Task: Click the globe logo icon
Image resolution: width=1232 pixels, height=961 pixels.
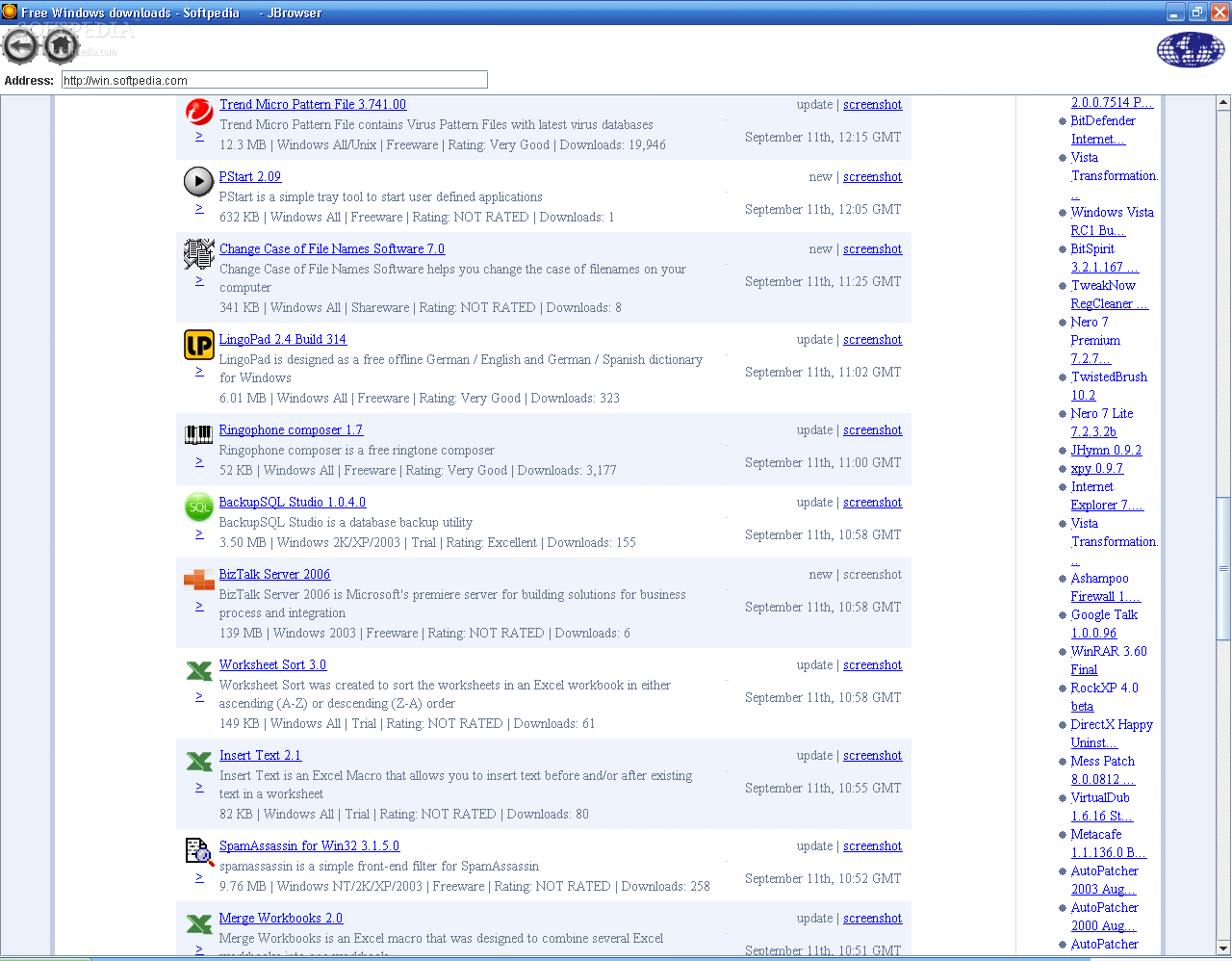Action: pos(1191,49)
